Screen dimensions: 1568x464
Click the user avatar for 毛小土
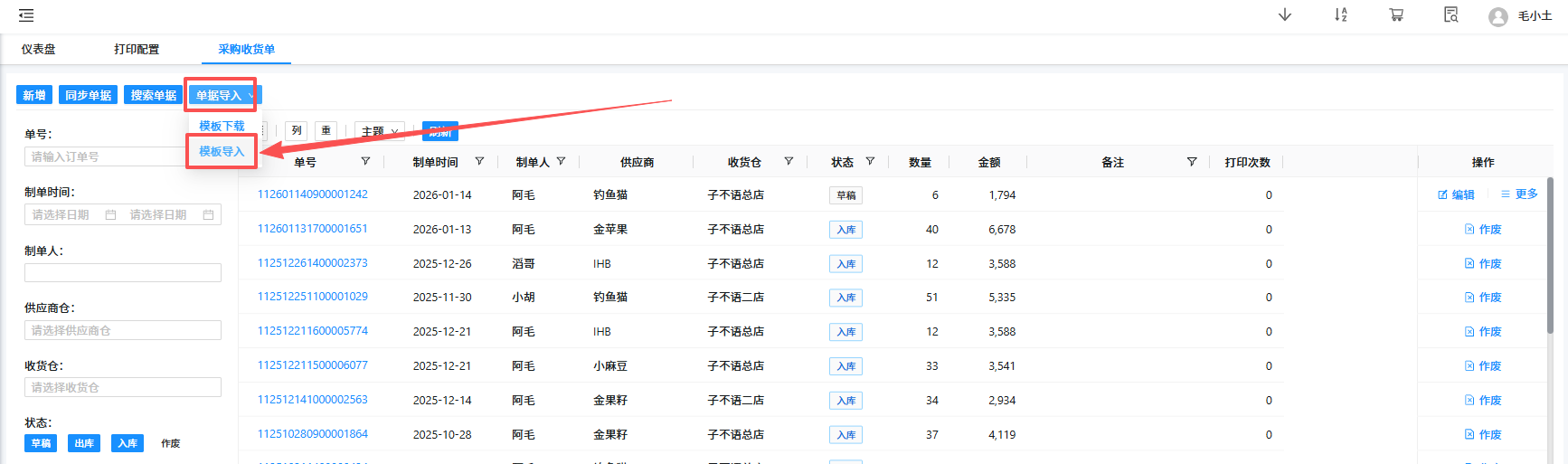pyautogui.click(x=1497, y=17)
